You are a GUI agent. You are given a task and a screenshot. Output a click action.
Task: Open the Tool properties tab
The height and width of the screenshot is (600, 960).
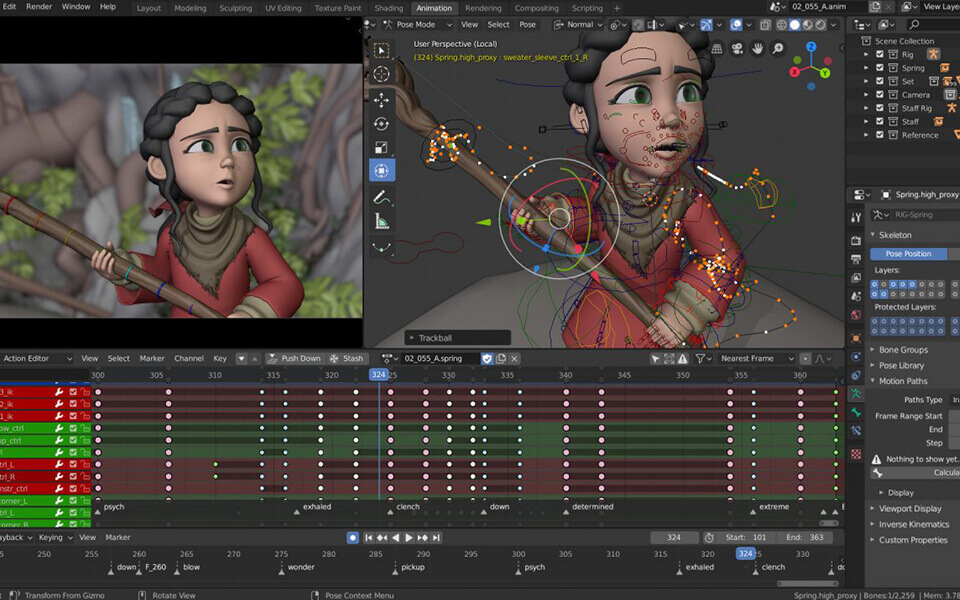(856, 217)
